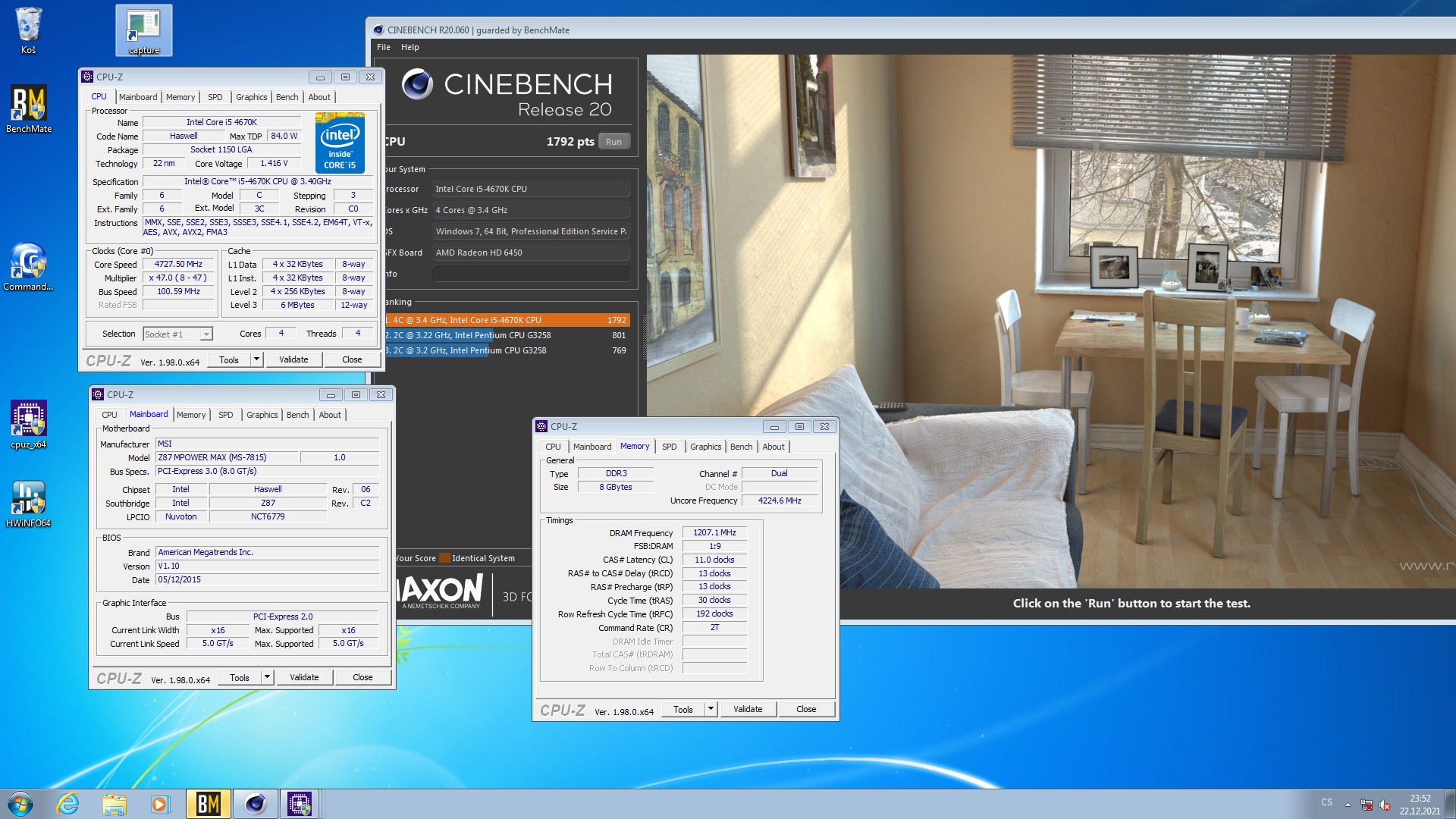Image resolution: width=1456 pixels, height=819 pixels.
Task: Switch to Cinebench taskbar button
Action: pos(255,804)
